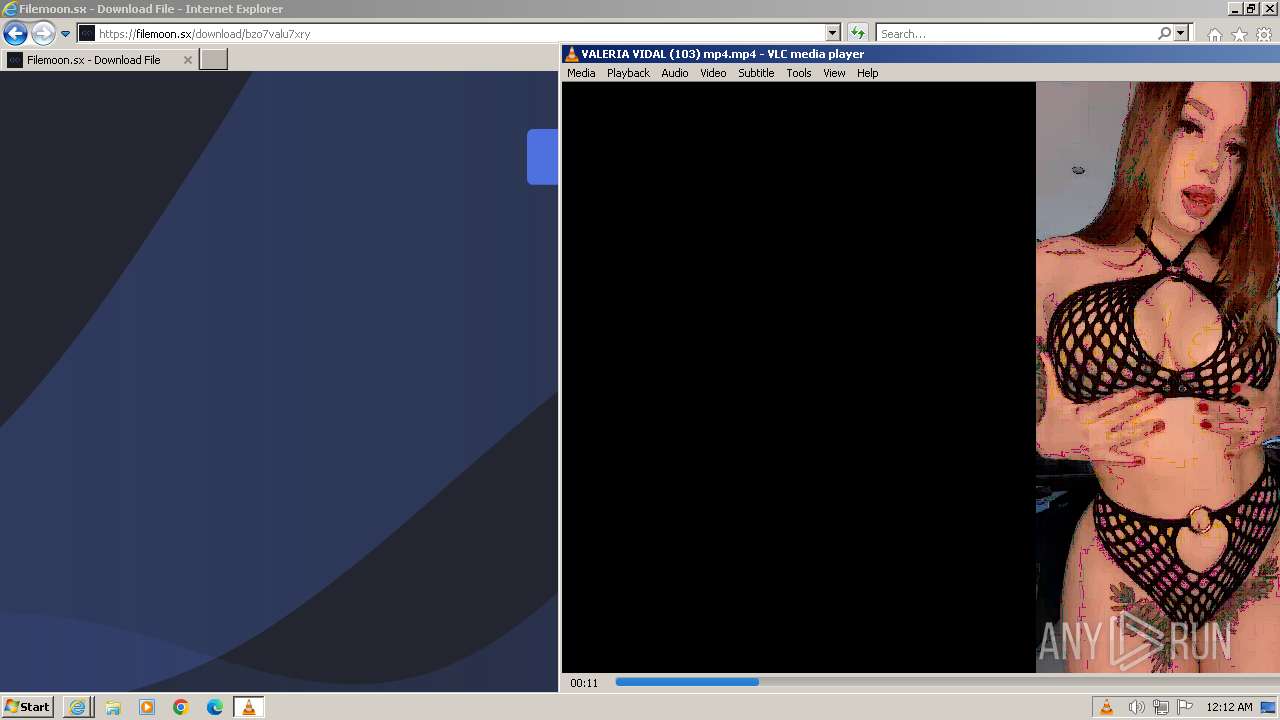Expand the search provider dropdown
The width and height of the screenshot is (1280, 720).
click(x=1180, y=33)
